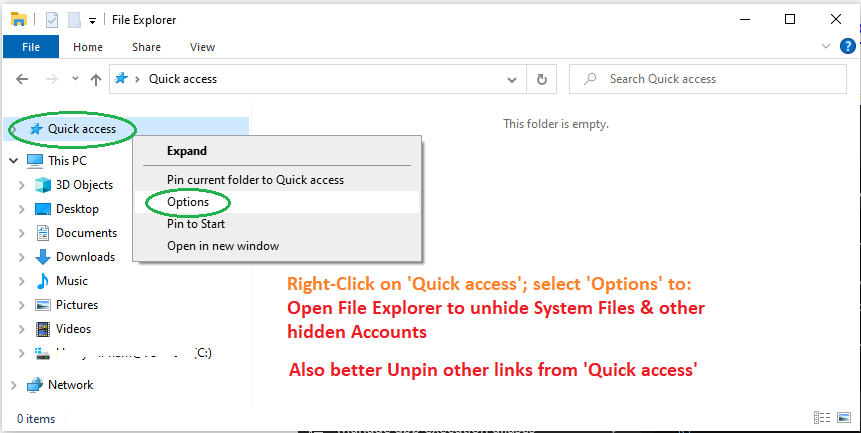Collapse the This PC tree node
Screen dimensions: 861x433
pos(14,161)
